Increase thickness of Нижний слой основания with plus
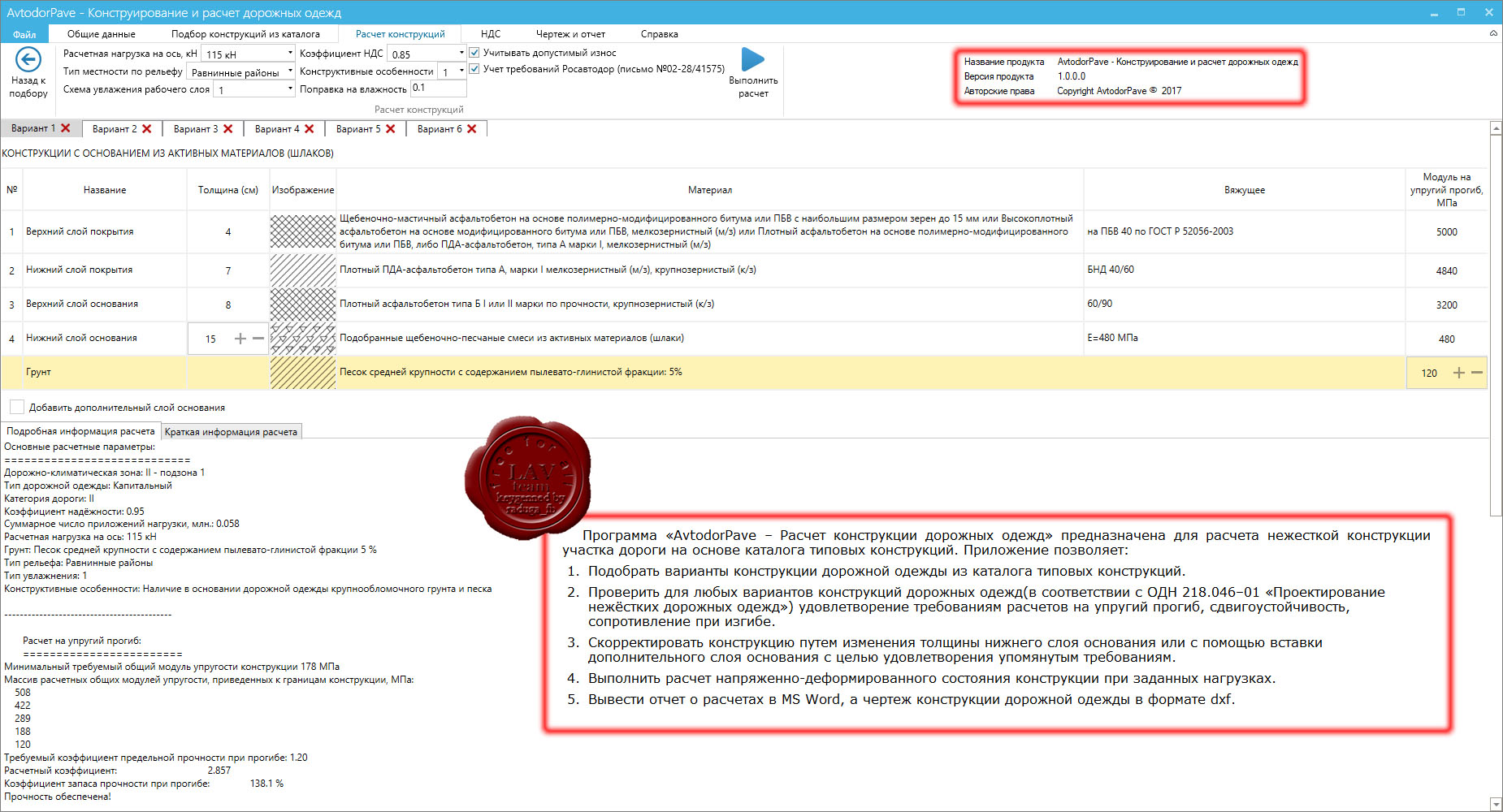This screenshot has height=812, width=1503. (240, 339)
